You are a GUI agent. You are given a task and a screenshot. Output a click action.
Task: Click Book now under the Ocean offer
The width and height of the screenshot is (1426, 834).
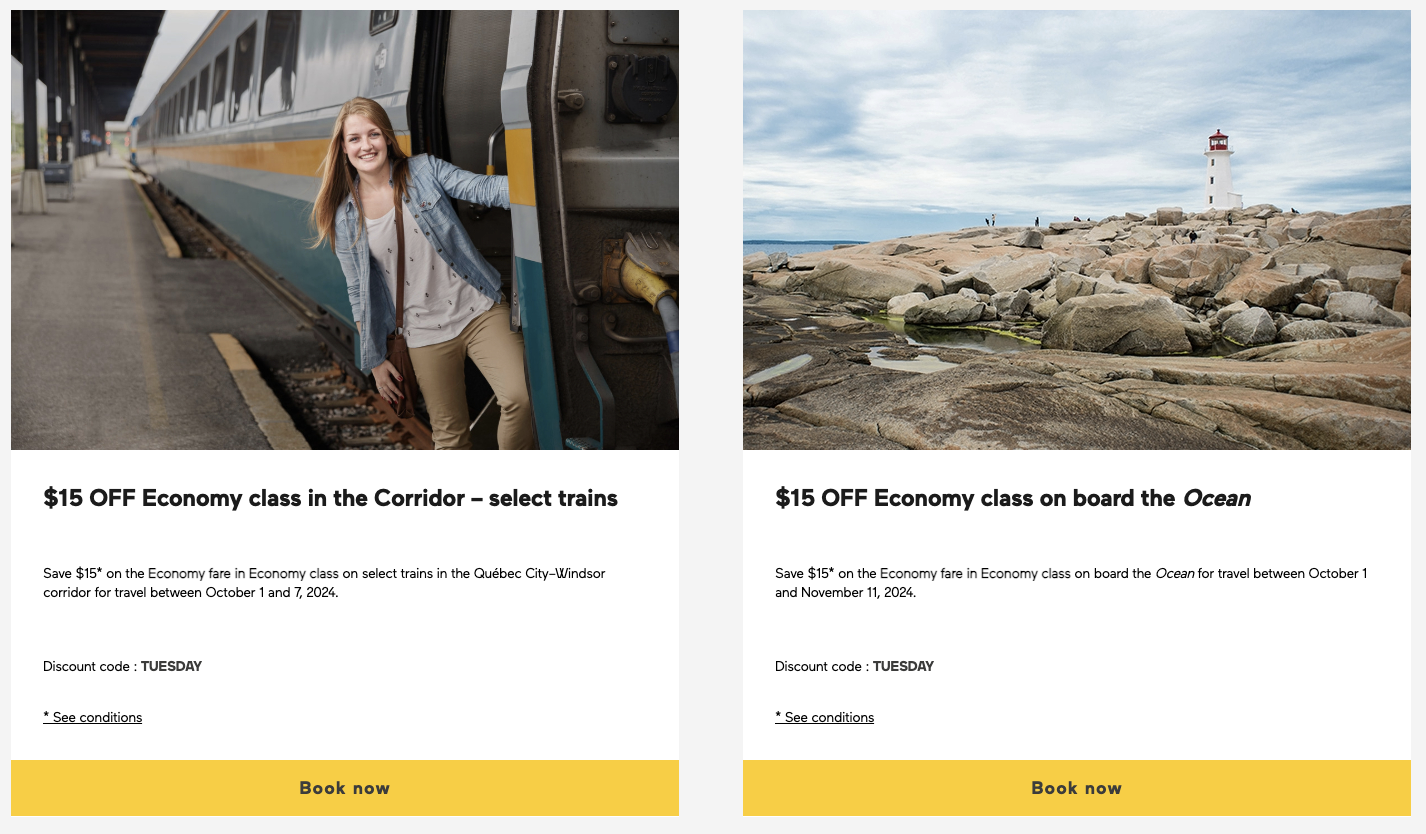click(1076, 788)
